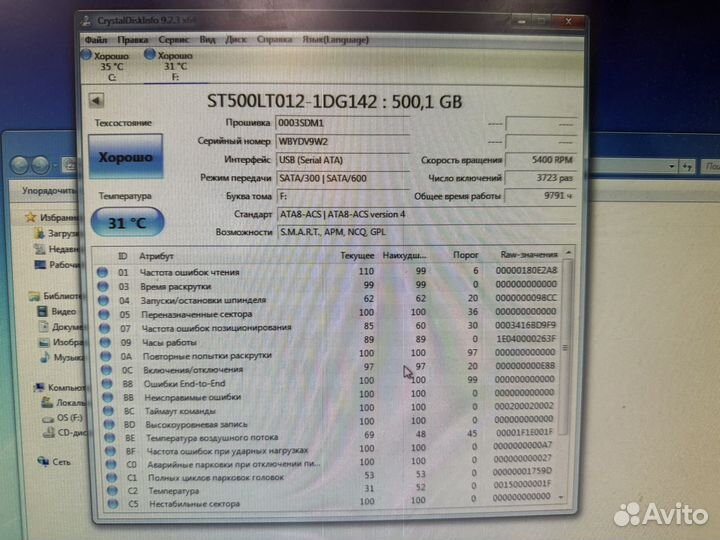The width and height of the screenshot is (720, 540).
Task: Open the Упорядочить menu in Explorer
Action: (50, 190)
